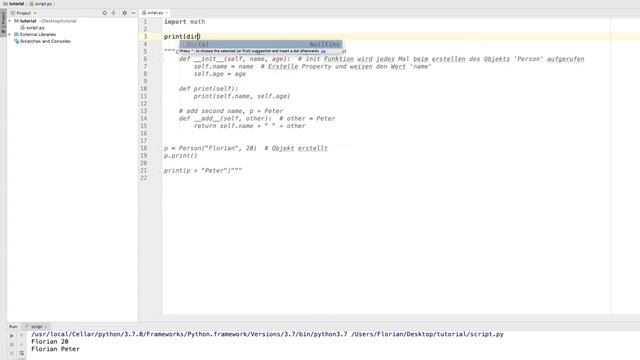Click the locate/scroll-from-source icon in Project panel

104,13
